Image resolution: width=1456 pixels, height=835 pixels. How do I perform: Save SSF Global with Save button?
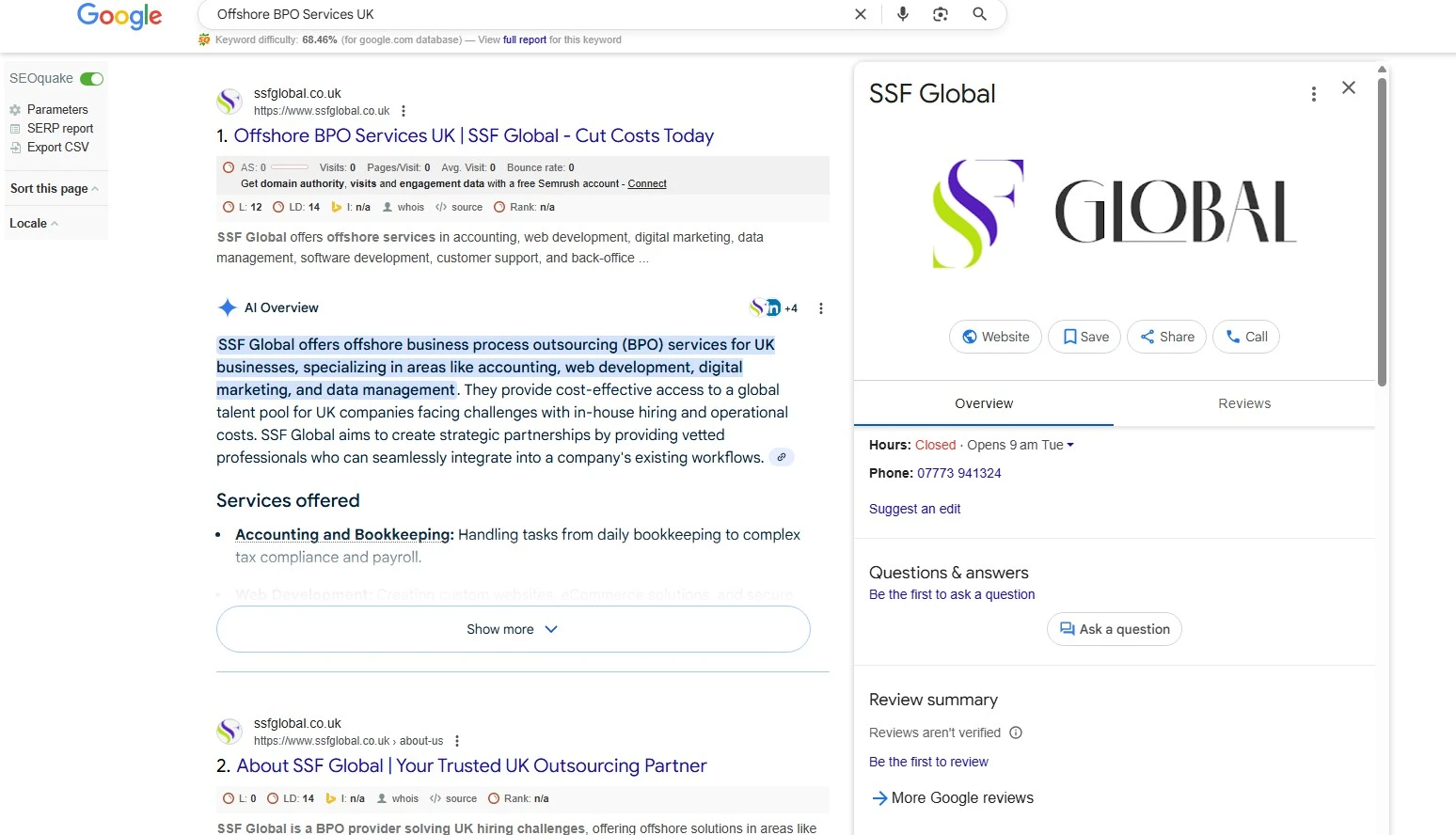tap(1084, 337)
